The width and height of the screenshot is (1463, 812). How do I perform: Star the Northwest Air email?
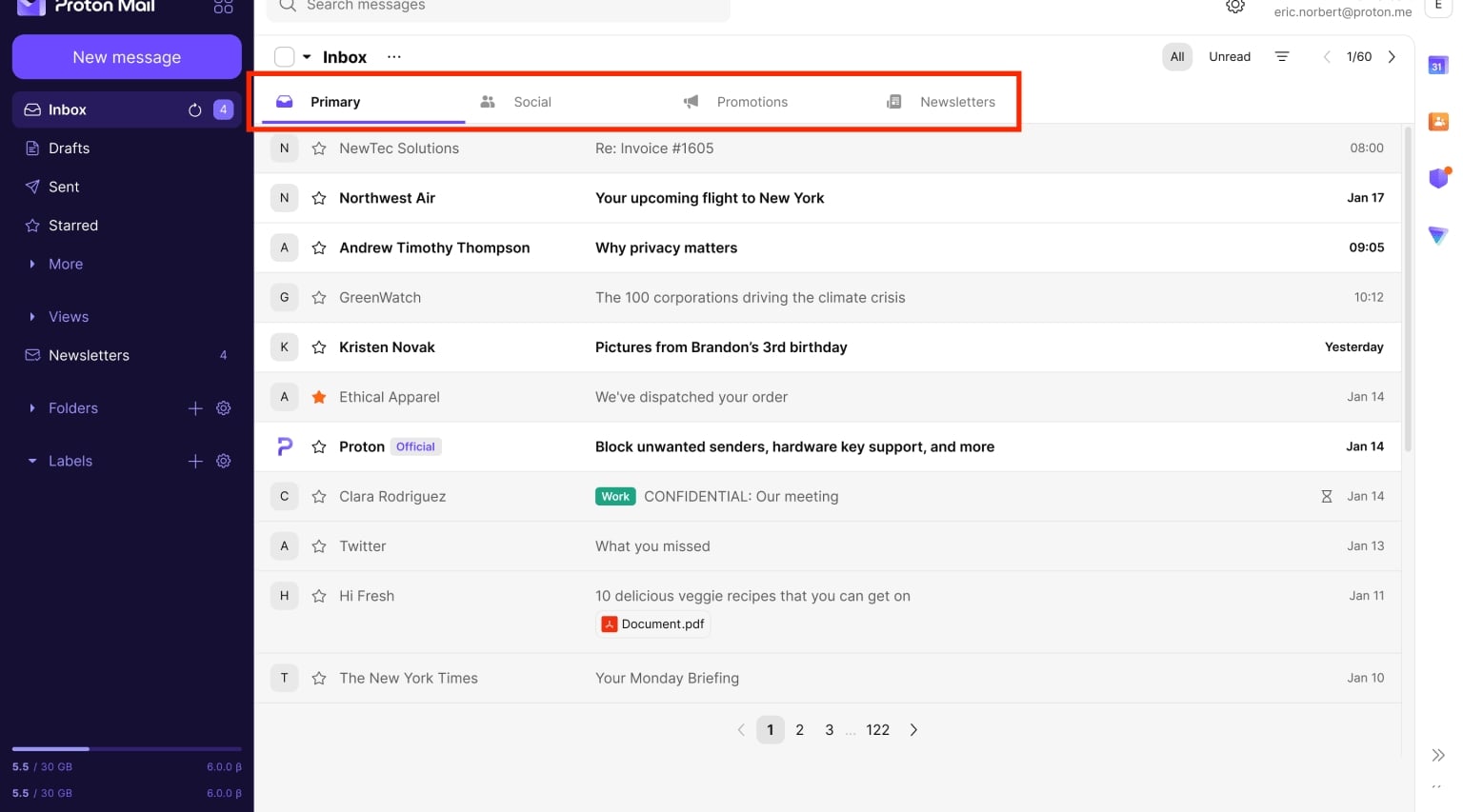[x=319, y=198]
